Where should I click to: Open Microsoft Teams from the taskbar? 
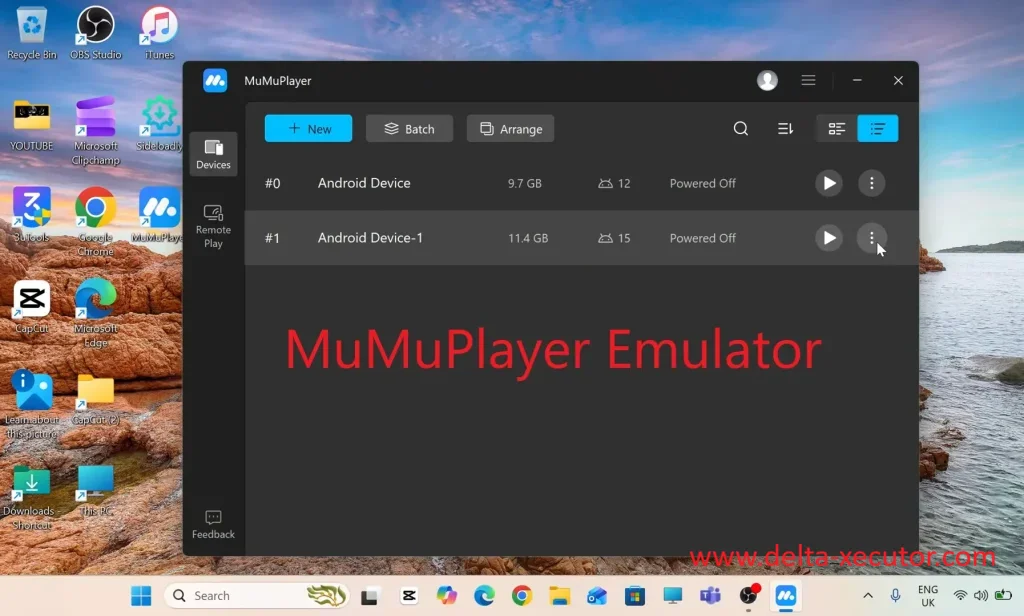(710, 596)
